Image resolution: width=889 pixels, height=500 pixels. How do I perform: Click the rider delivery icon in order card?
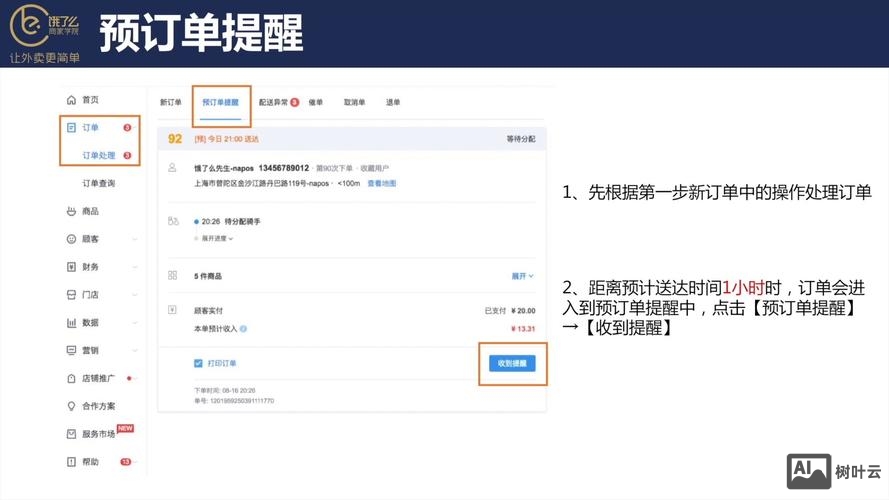[x=173, y=221]
